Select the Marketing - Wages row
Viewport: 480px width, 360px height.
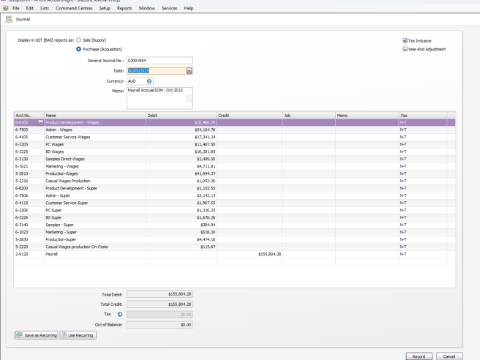(x=234, y=166)
